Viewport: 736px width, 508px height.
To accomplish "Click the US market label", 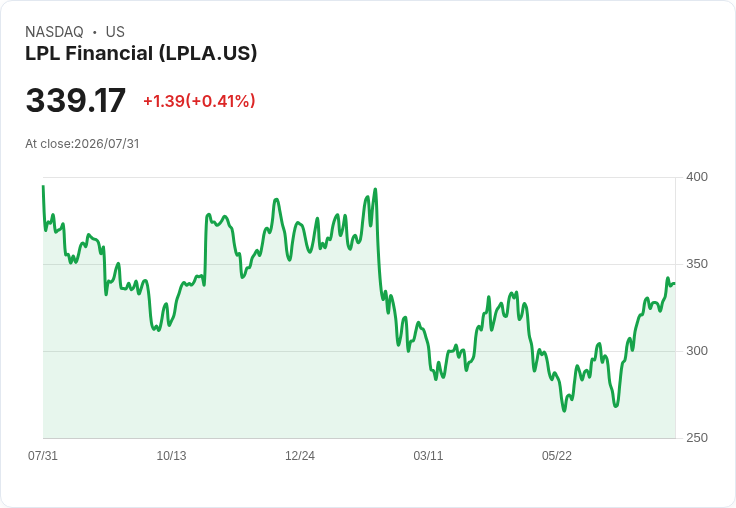I will (x=115, y=31).
